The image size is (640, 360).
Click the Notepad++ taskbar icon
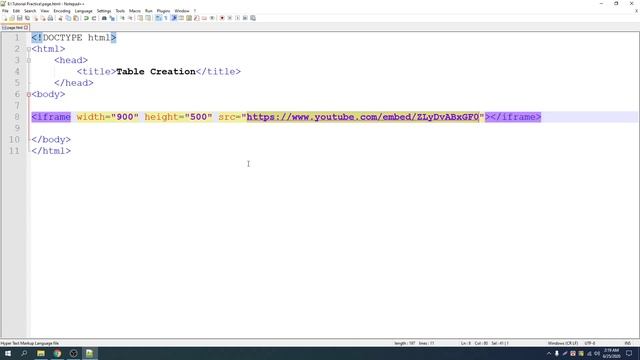point(89,353)
